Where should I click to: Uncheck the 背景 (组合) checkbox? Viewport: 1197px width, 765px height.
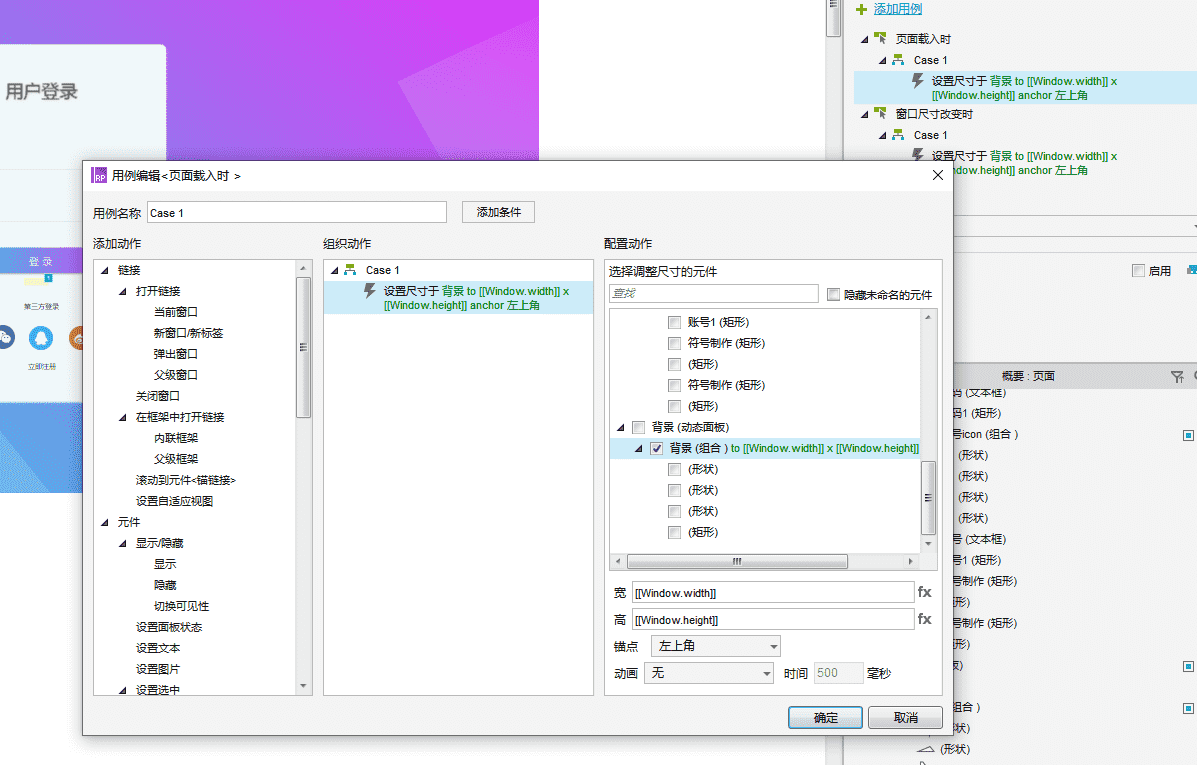[657, 448]
